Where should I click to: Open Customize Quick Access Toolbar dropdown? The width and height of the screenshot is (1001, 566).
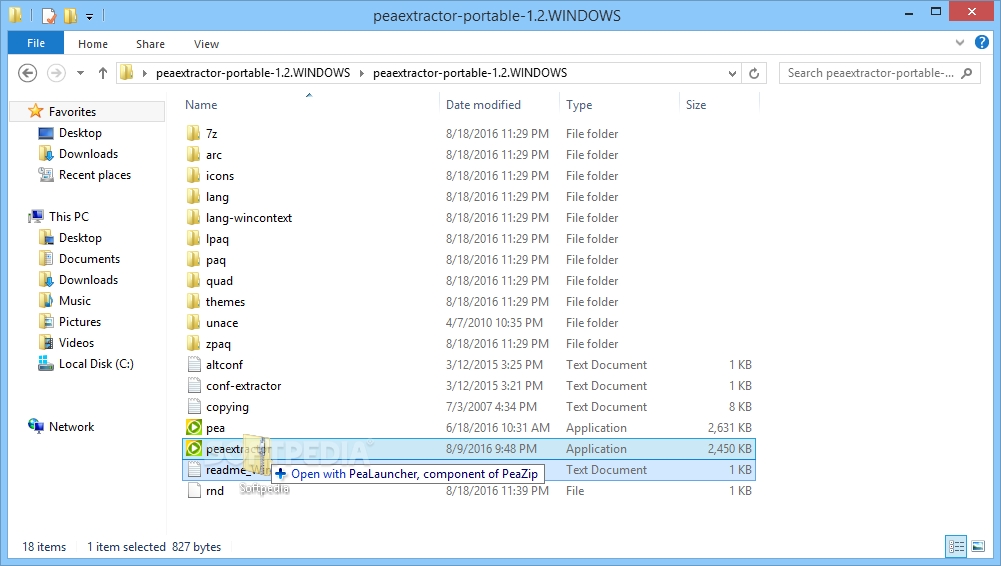pyautogui.click(x=89, y=17)
